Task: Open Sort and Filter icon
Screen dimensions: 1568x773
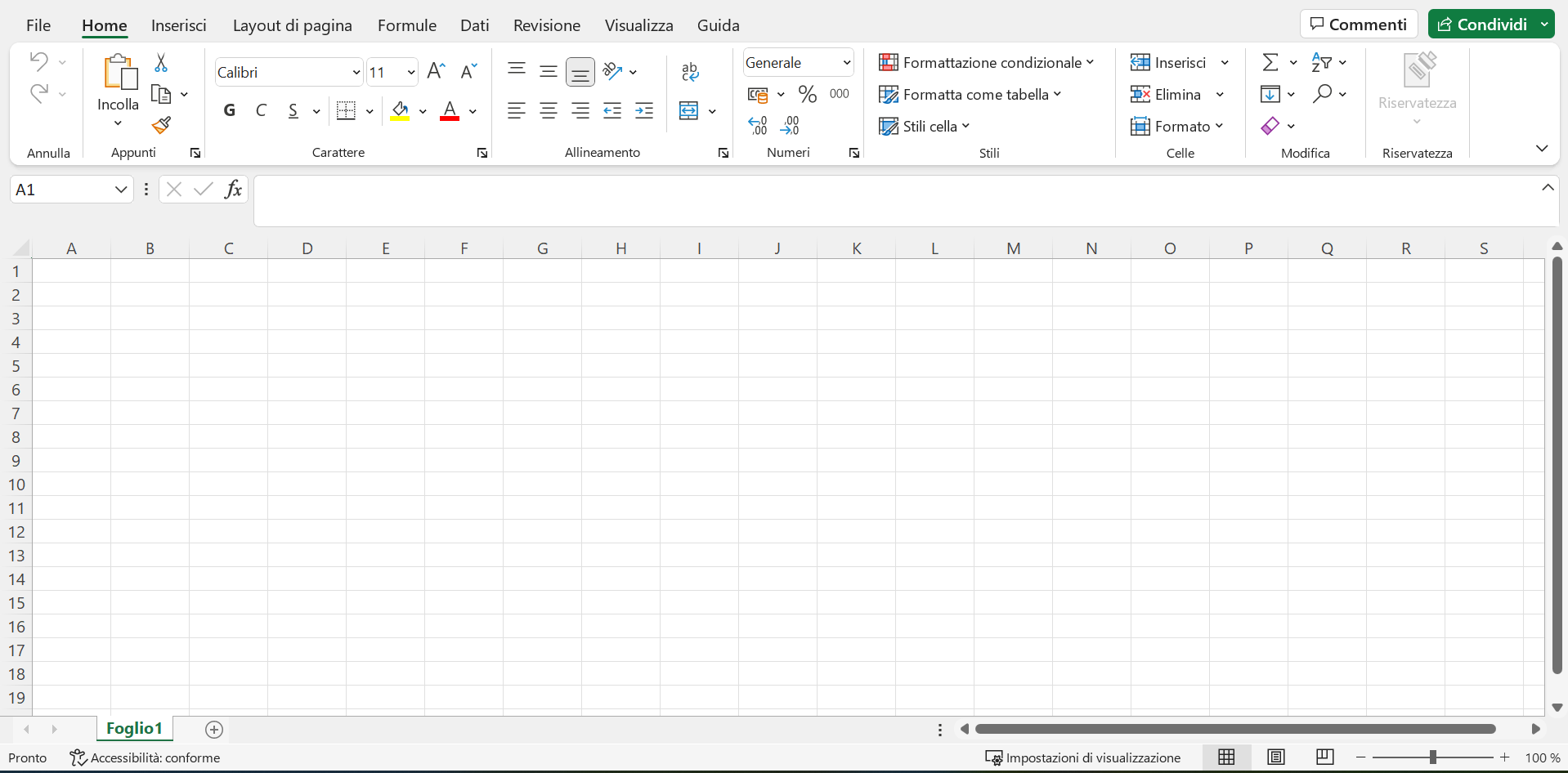Action: (1322, 62)
